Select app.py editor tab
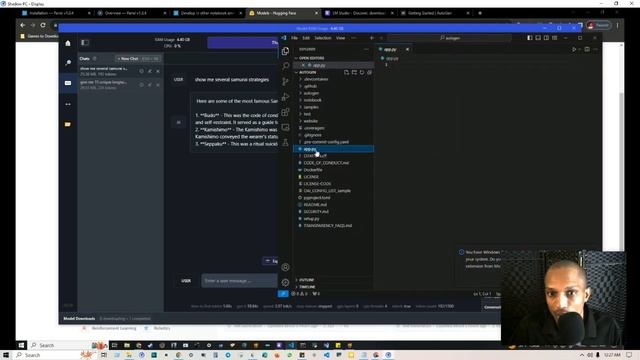Image resolution: width=640 pixels, height=360 pixels. coord(391,49)
